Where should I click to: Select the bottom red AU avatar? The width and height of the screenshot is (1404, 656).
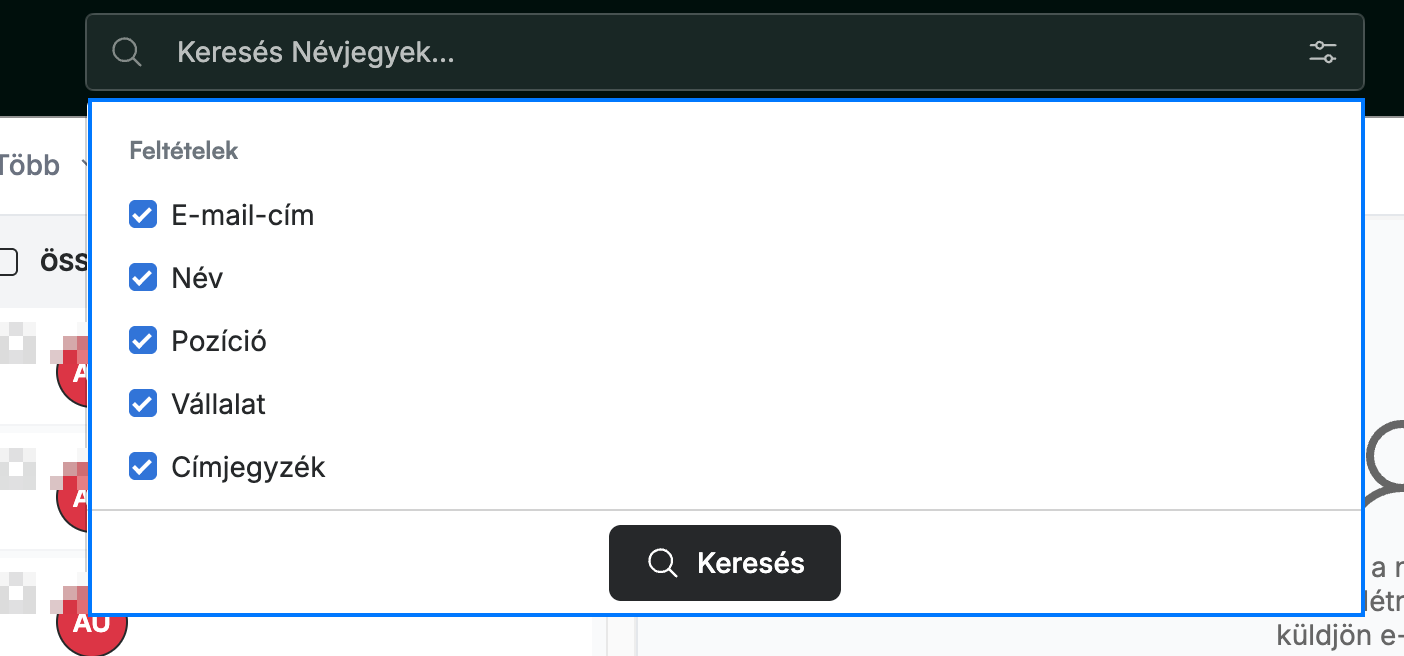[91, 622]
